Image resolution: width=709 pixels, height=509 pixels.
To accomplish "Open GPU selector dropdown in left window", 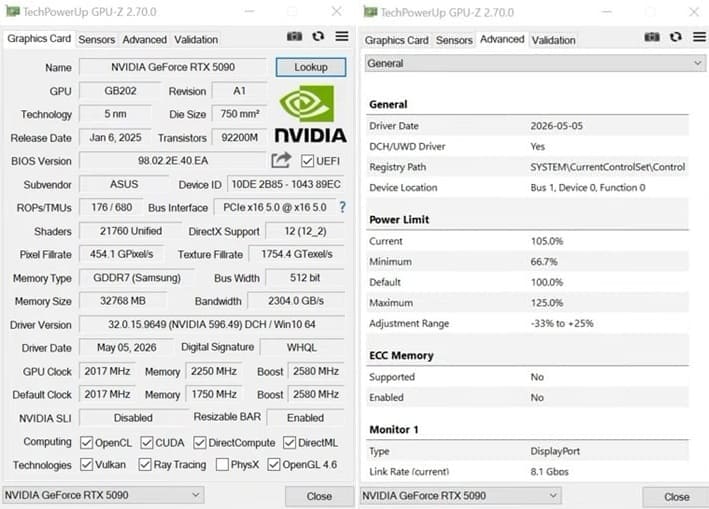I will 103,495.
